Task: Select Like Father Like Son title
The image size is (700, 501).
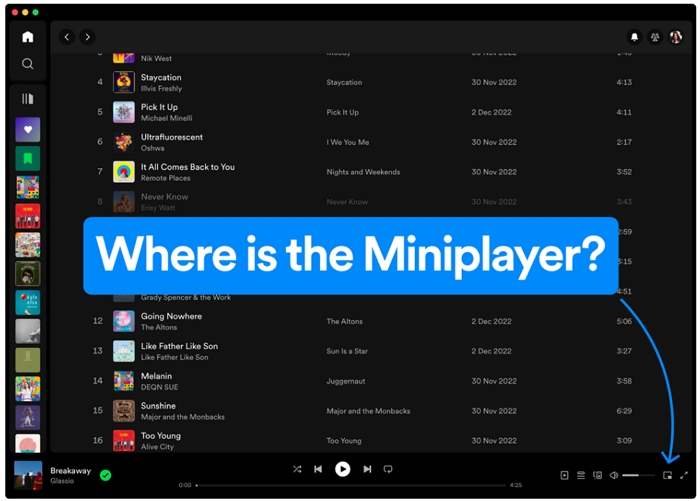Action: [x=179, y=346]
